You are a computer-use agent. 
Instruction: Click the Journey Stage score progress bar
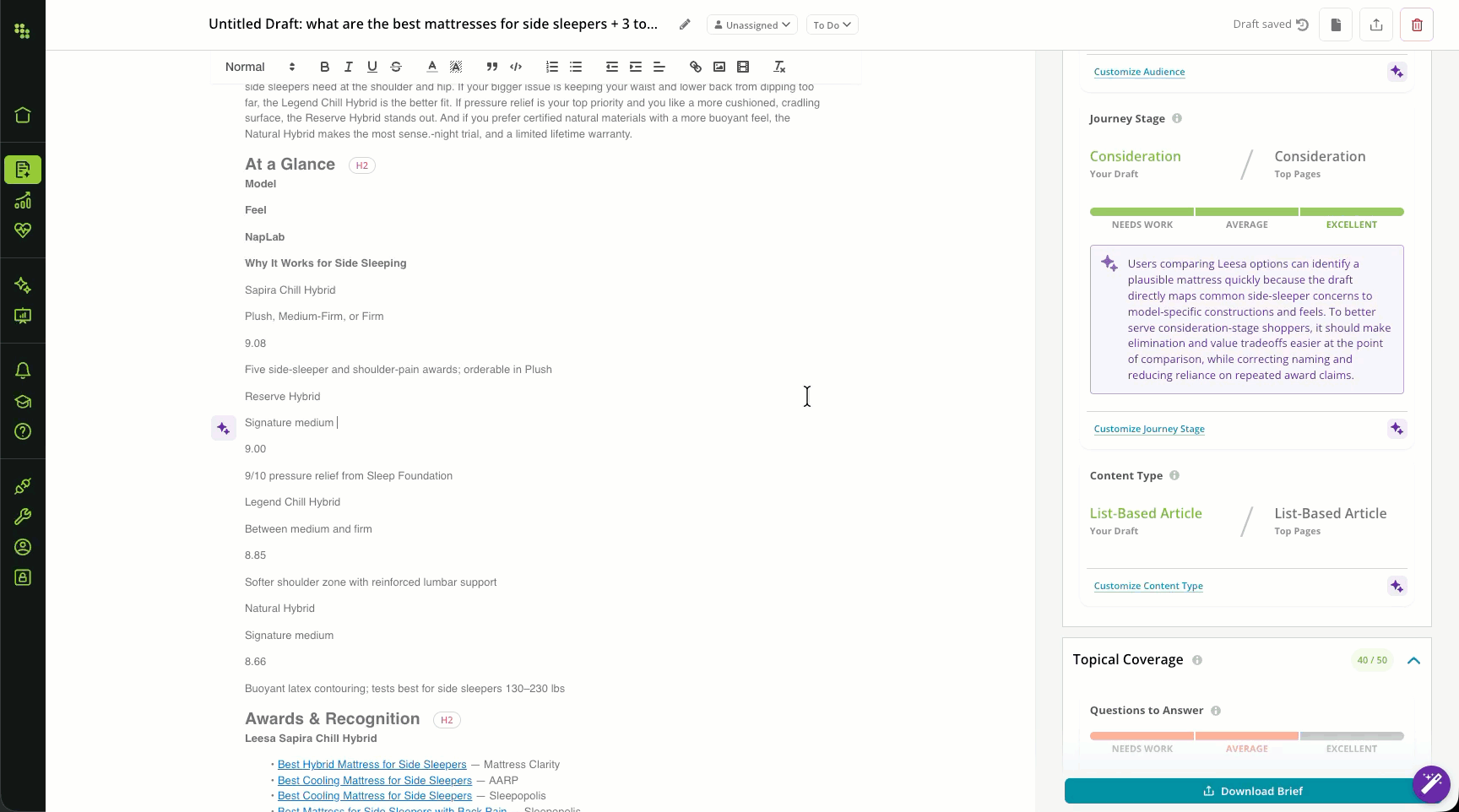pos(1246,212)
